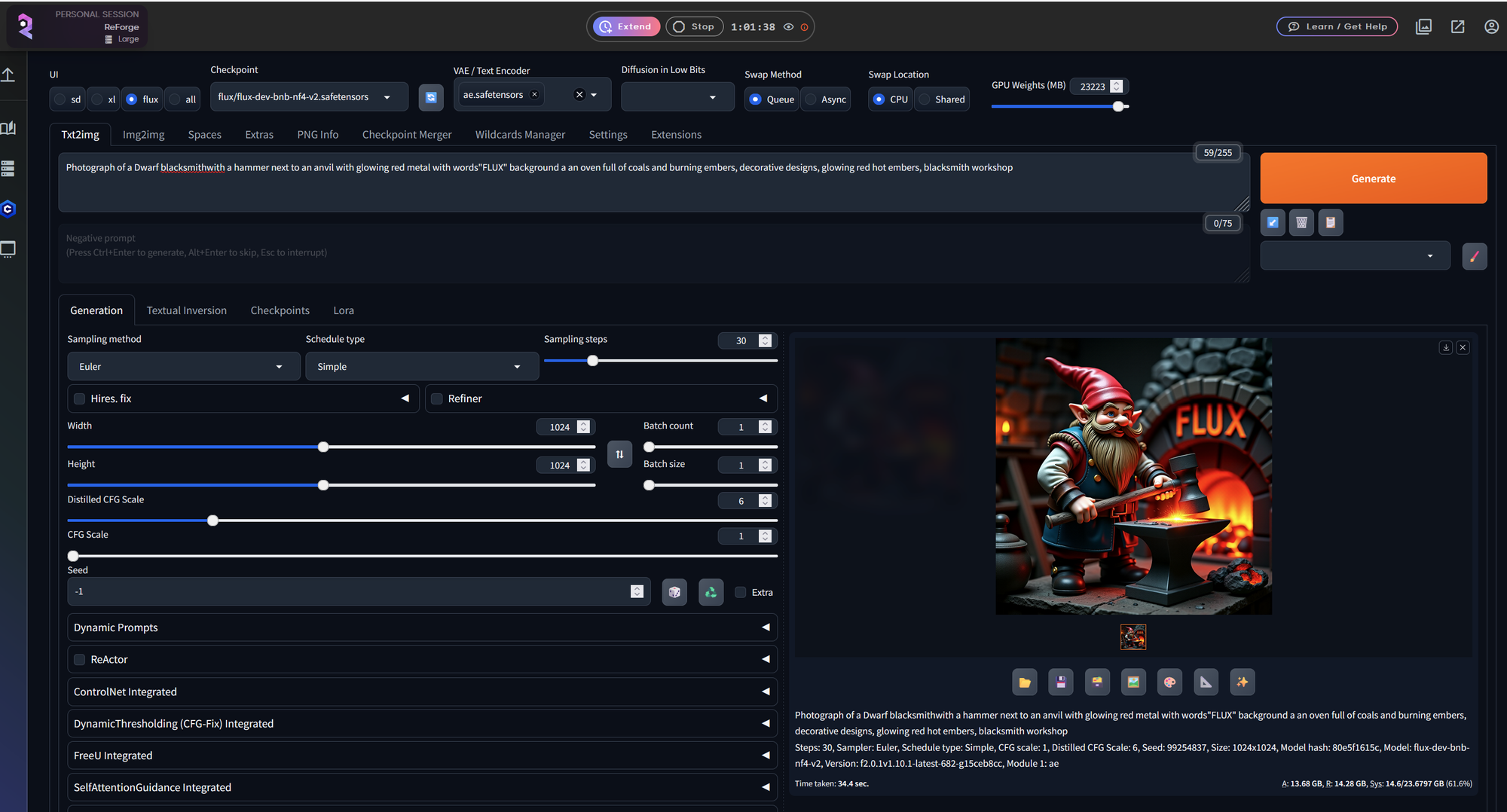Open the Textual Inversion tab

coord(186,310)
